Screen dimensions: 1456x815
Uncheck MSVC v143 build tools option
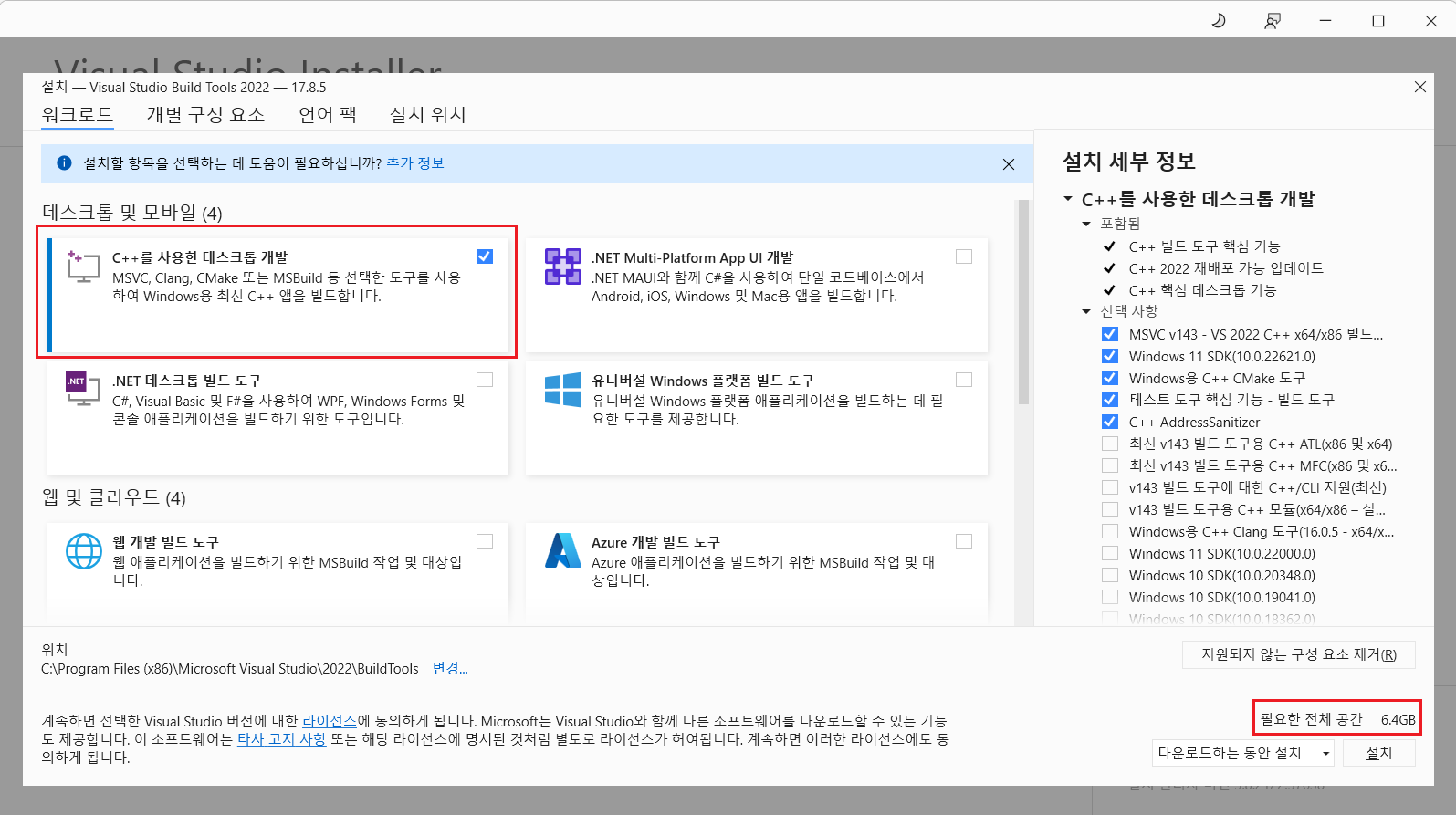[x=1110, y=334]
